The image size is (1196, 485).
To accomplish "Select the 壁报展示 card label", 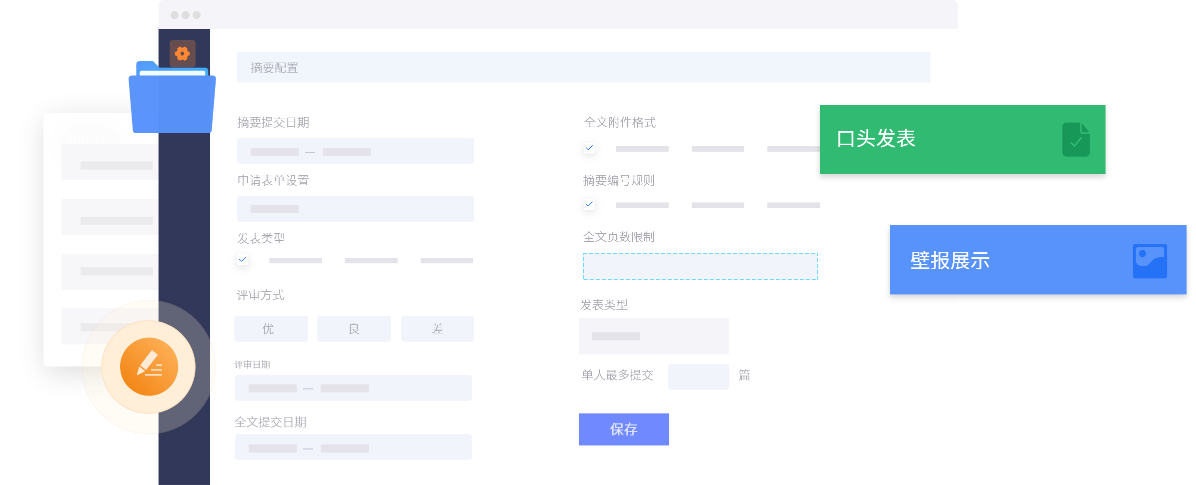I will click(x=949, y=261).
